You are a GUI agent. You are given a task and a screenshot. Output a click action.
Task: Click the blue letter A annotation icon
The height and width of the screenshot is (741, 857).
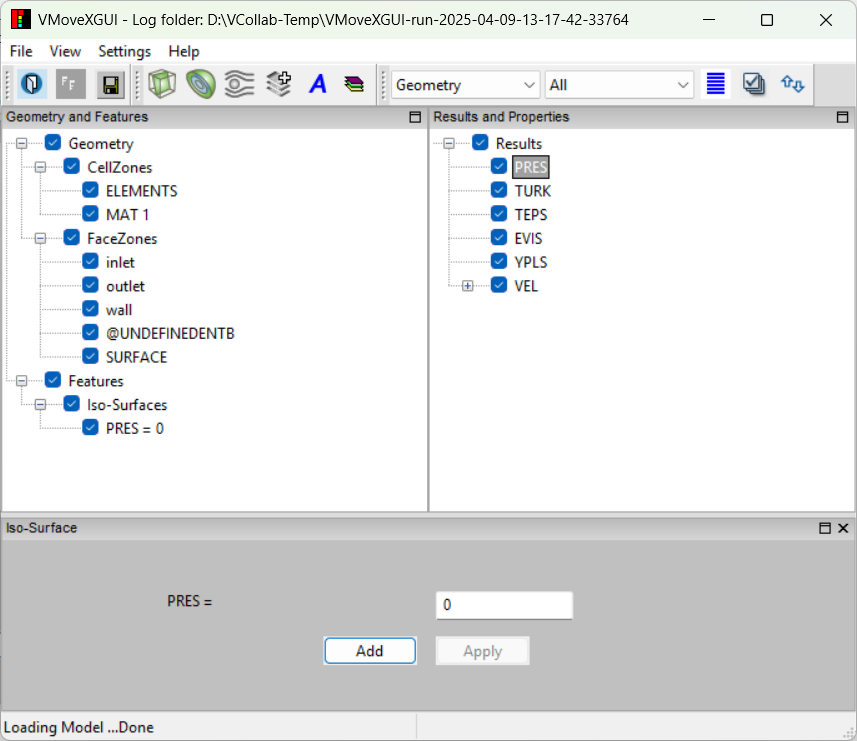[318, 85]
